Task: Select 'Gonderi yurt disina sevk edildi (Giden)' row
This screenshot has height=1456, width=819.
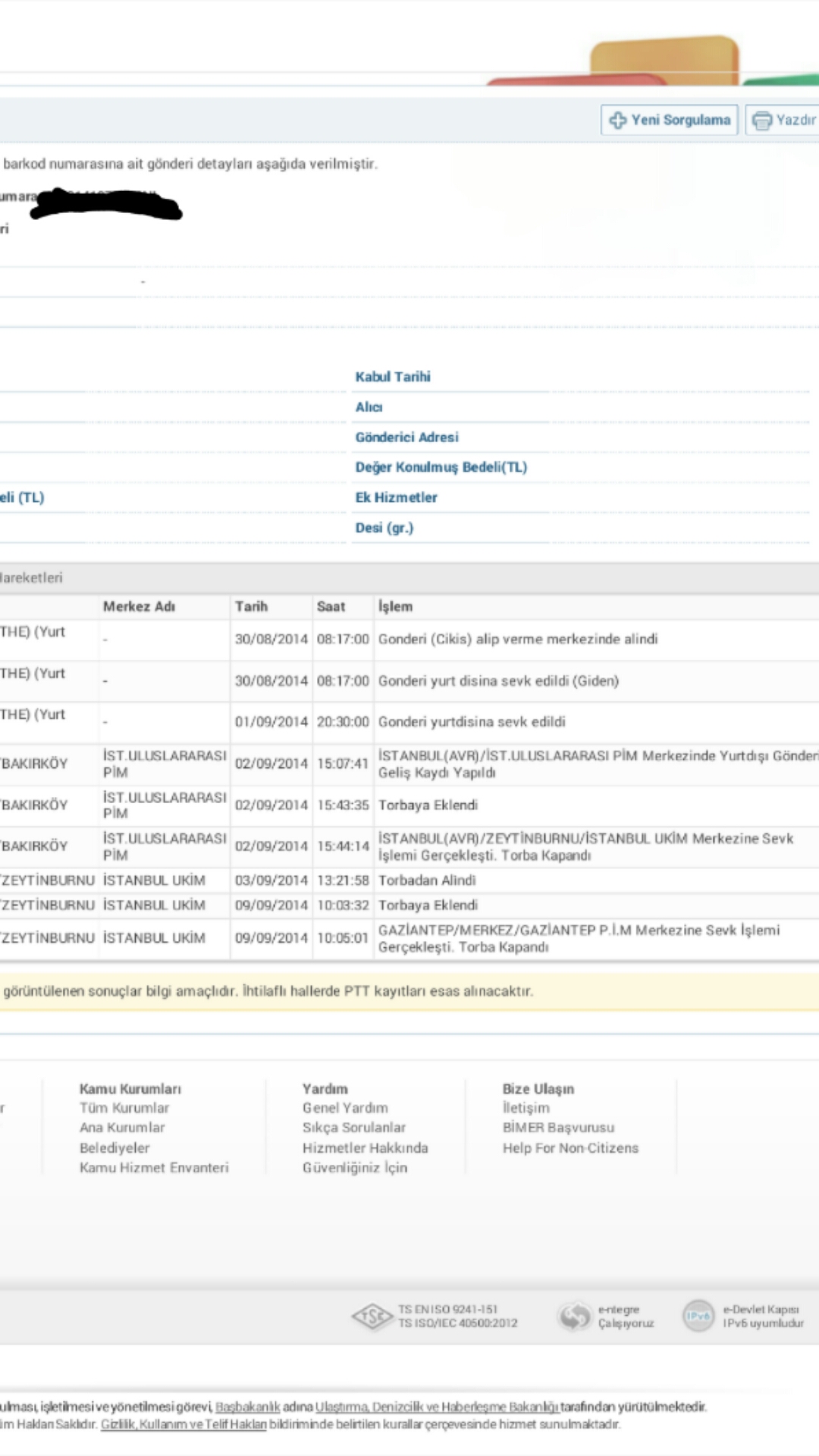Action: pos(498,681)
